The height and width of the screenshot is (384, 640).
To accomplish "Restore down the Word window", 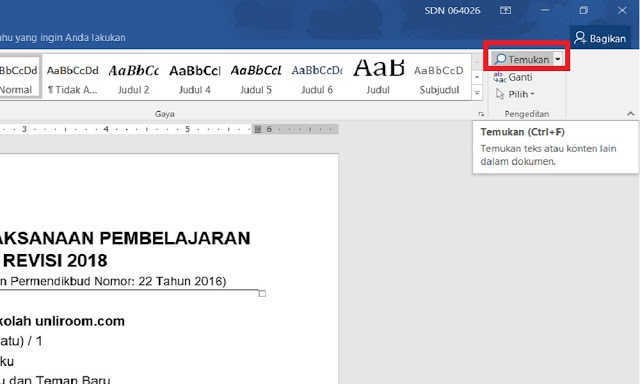I will (584, 11).
